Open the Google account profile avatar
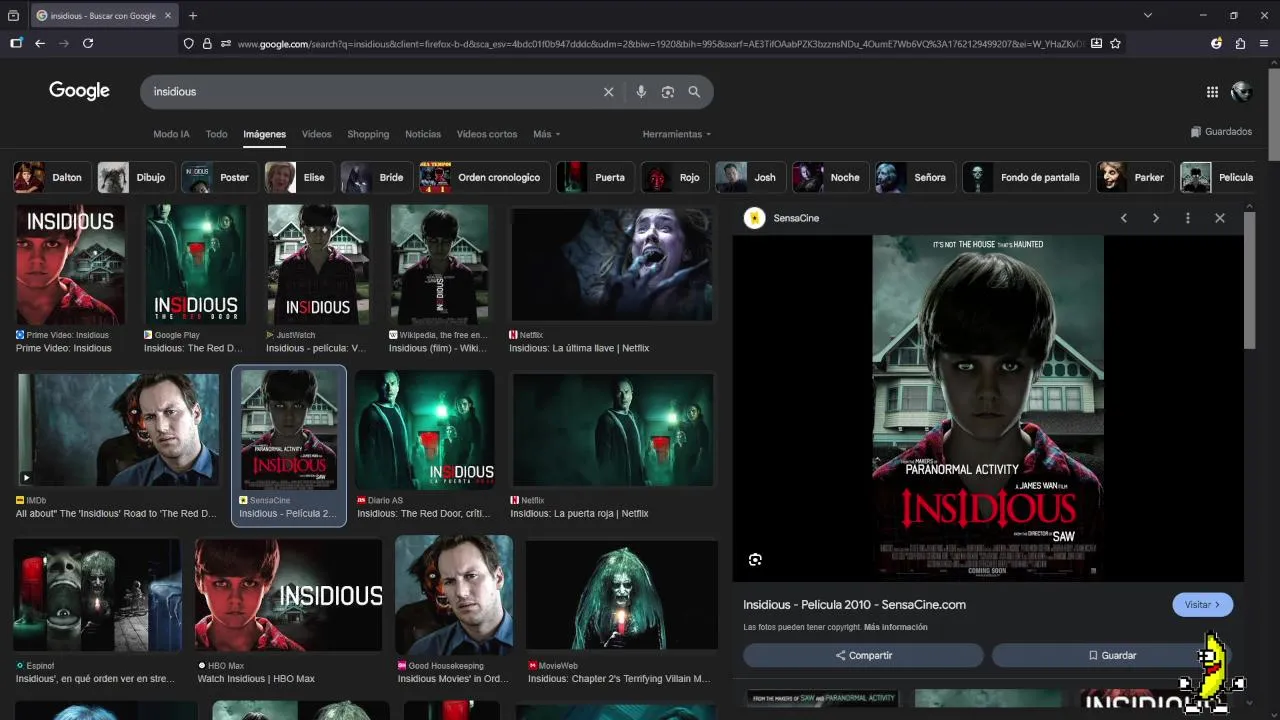The height and width of the screenshot is (720, 1280). click(1242, 92)
